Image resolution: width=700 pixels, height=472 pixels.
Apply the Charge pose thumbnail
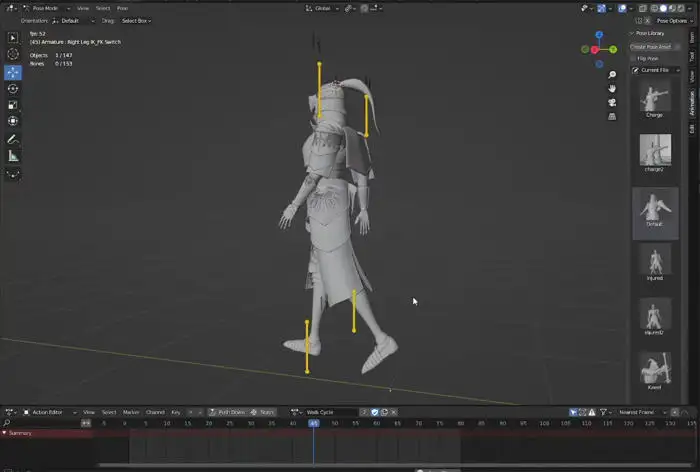654,99
